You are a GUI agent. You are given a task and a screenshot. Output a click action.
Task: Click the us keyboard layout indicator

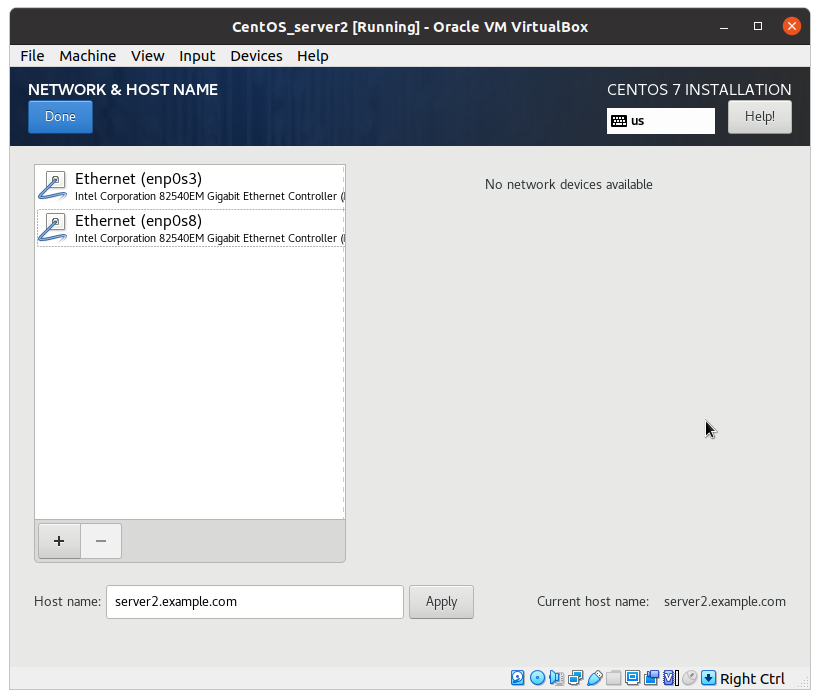[x=660, y=121]
